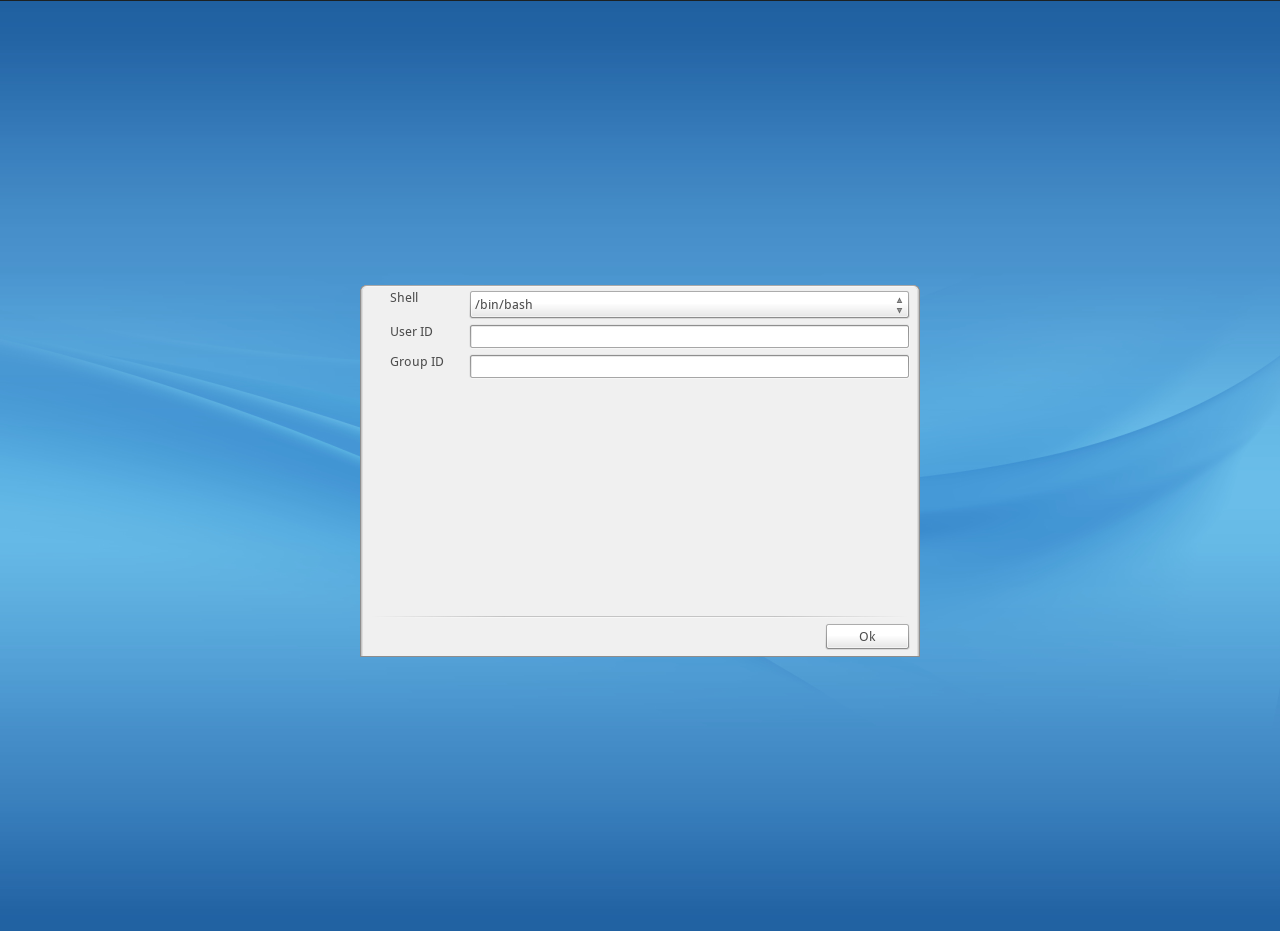This screenshot has width=1280, height=931.
Task: Click the User ID label
Action: click(x=411, y=331)
